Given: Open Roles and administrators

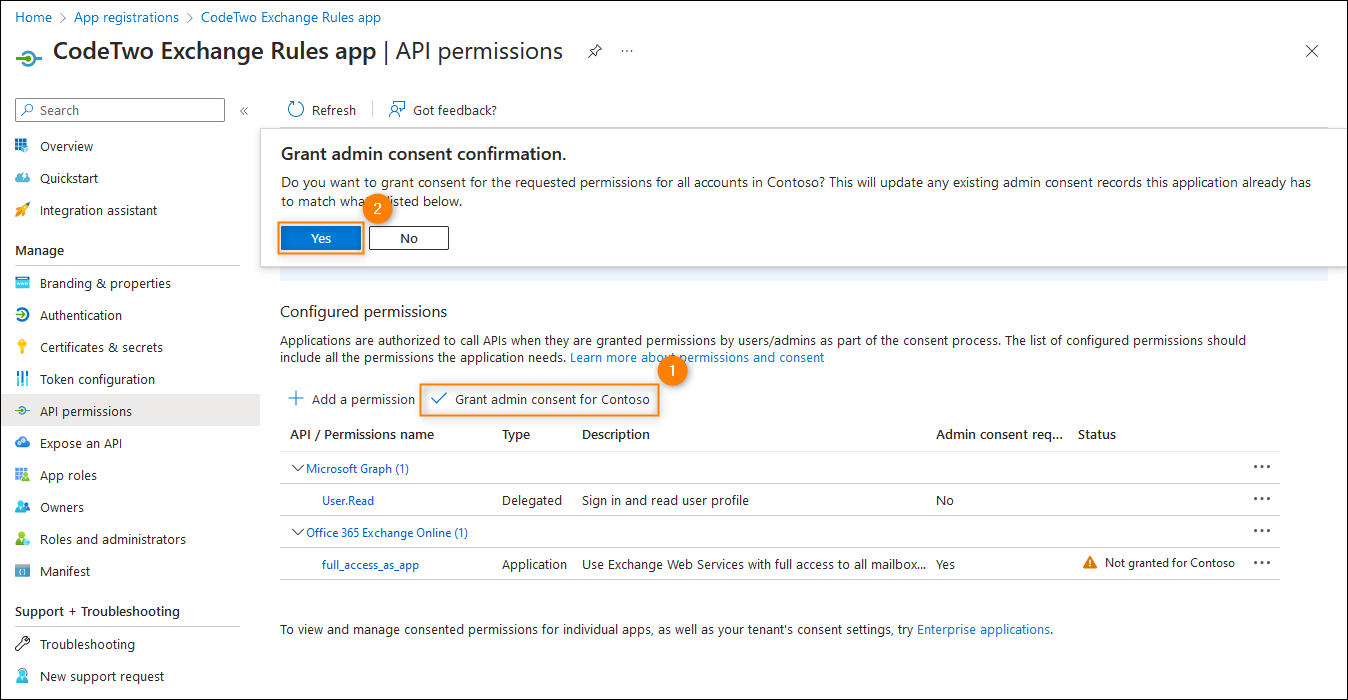Looking at the screenshot, I should point(113,539).
